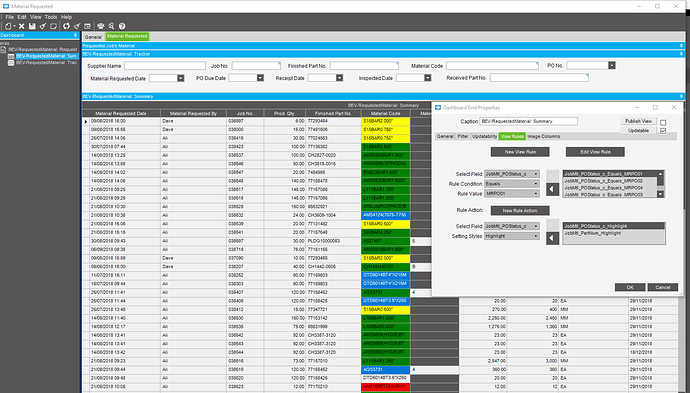This screenshot has height=393, width=690.
Task: Click the remove-rule left arrow beside view rules list
Action: [x=552, y=189]
